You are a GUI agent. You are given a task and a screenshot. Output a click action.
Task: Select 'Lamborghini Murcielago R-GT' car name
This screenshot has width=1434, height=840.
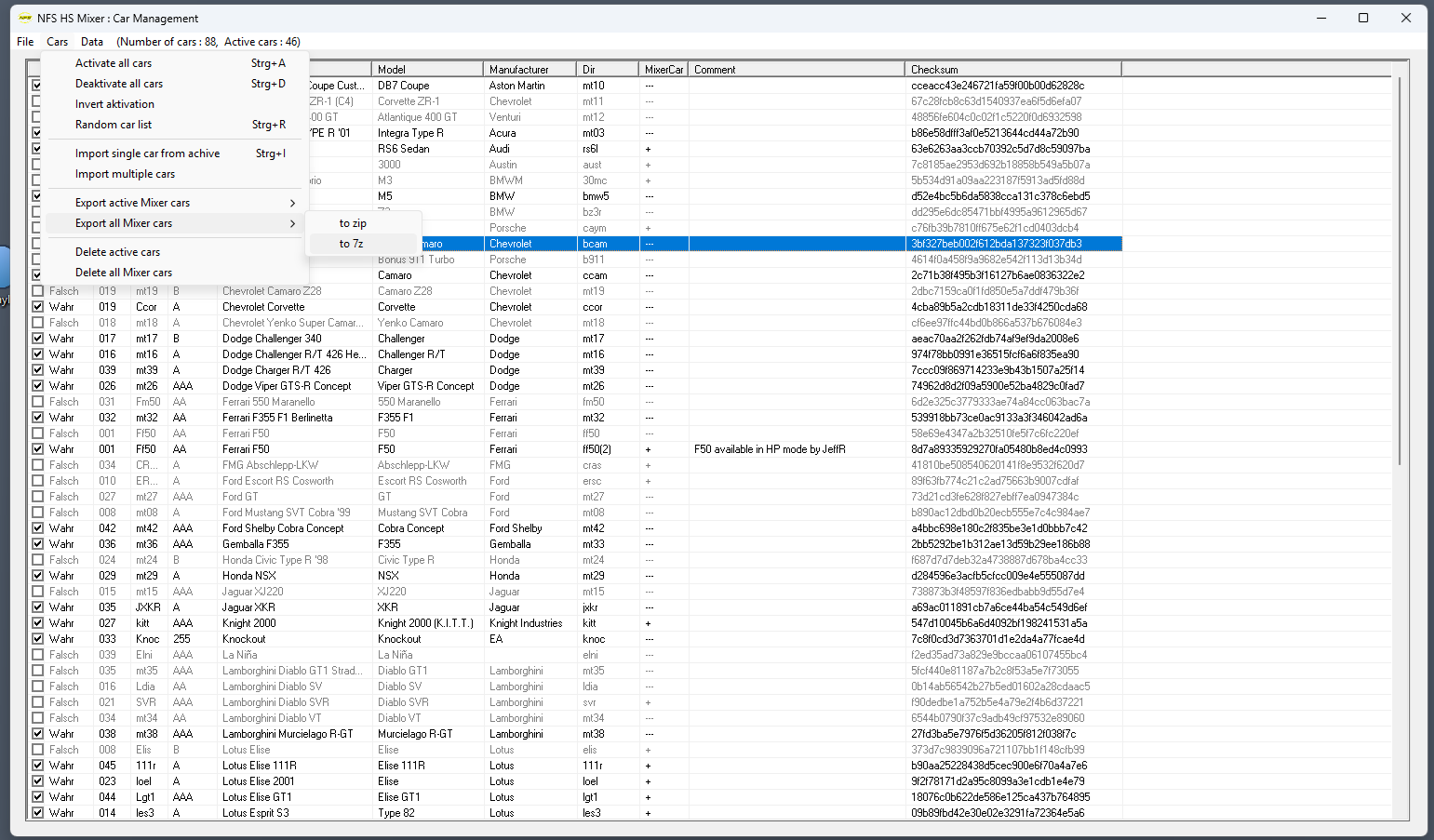tap(288, 734)
